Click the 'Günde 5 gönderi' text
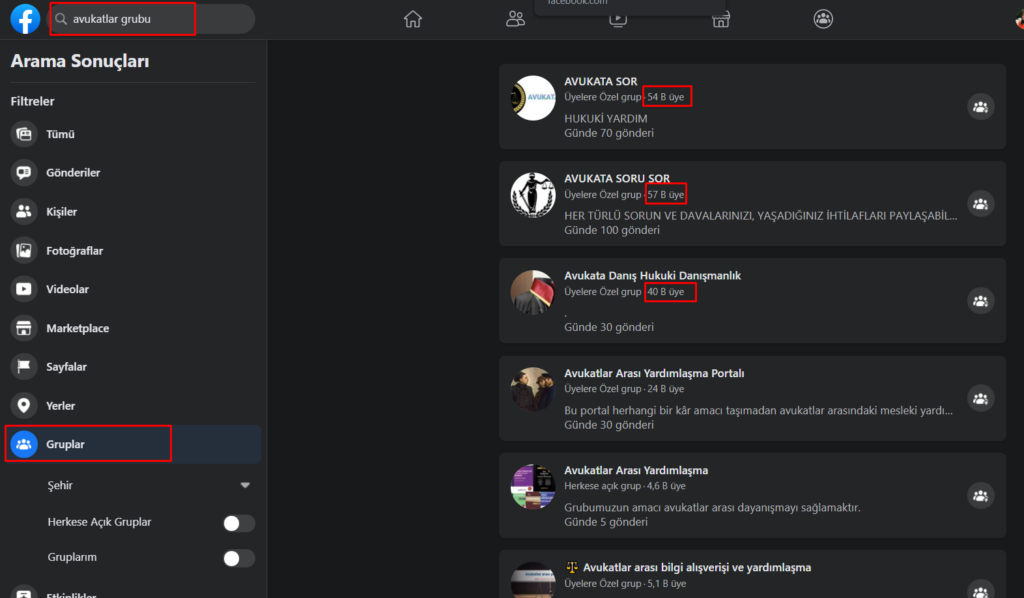This screenshot has height=598, width=1024. [606, 522]
